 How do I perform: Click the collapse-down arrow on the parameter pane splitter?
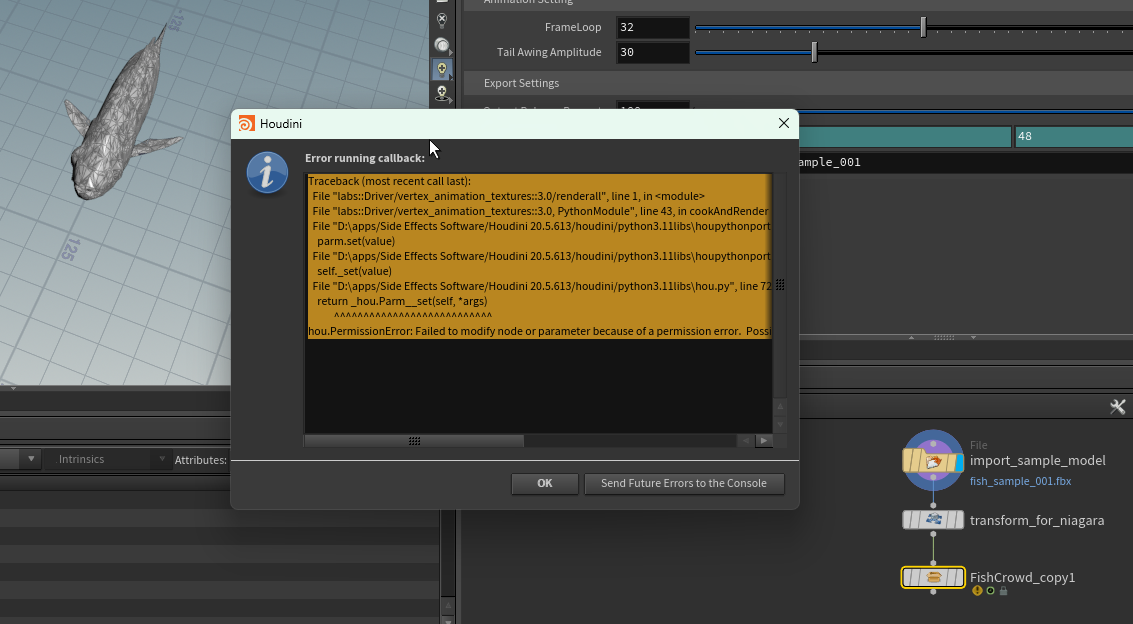[x=973, y=337]
